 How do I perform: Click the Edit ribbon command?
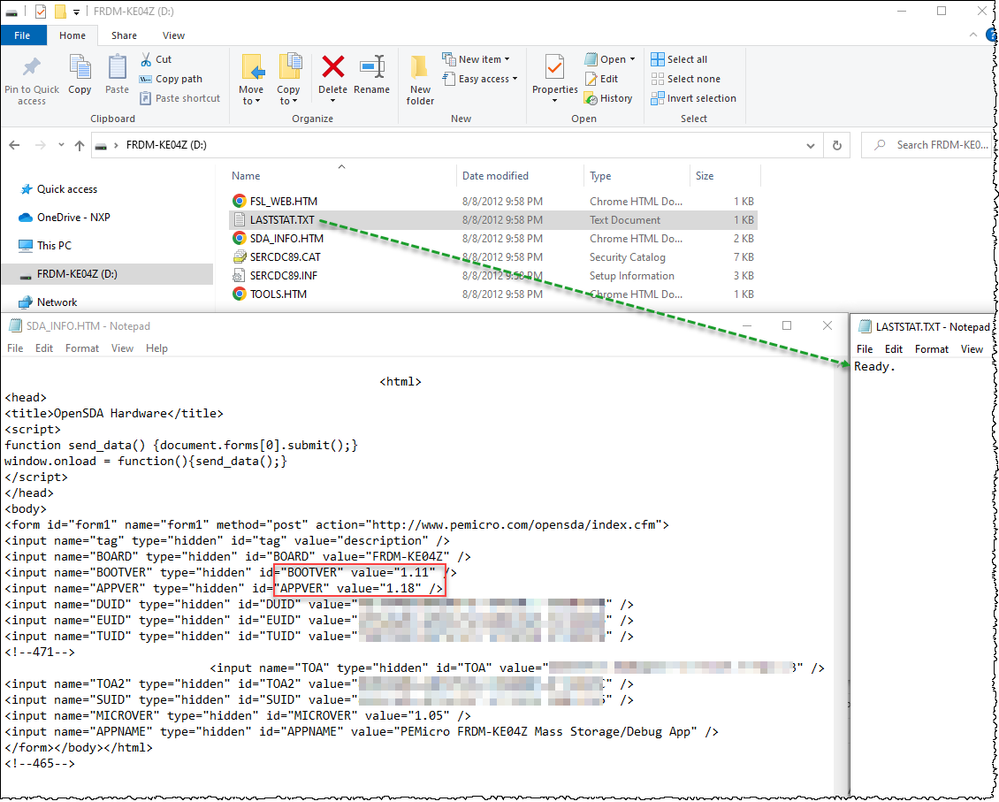click(601, 79)
